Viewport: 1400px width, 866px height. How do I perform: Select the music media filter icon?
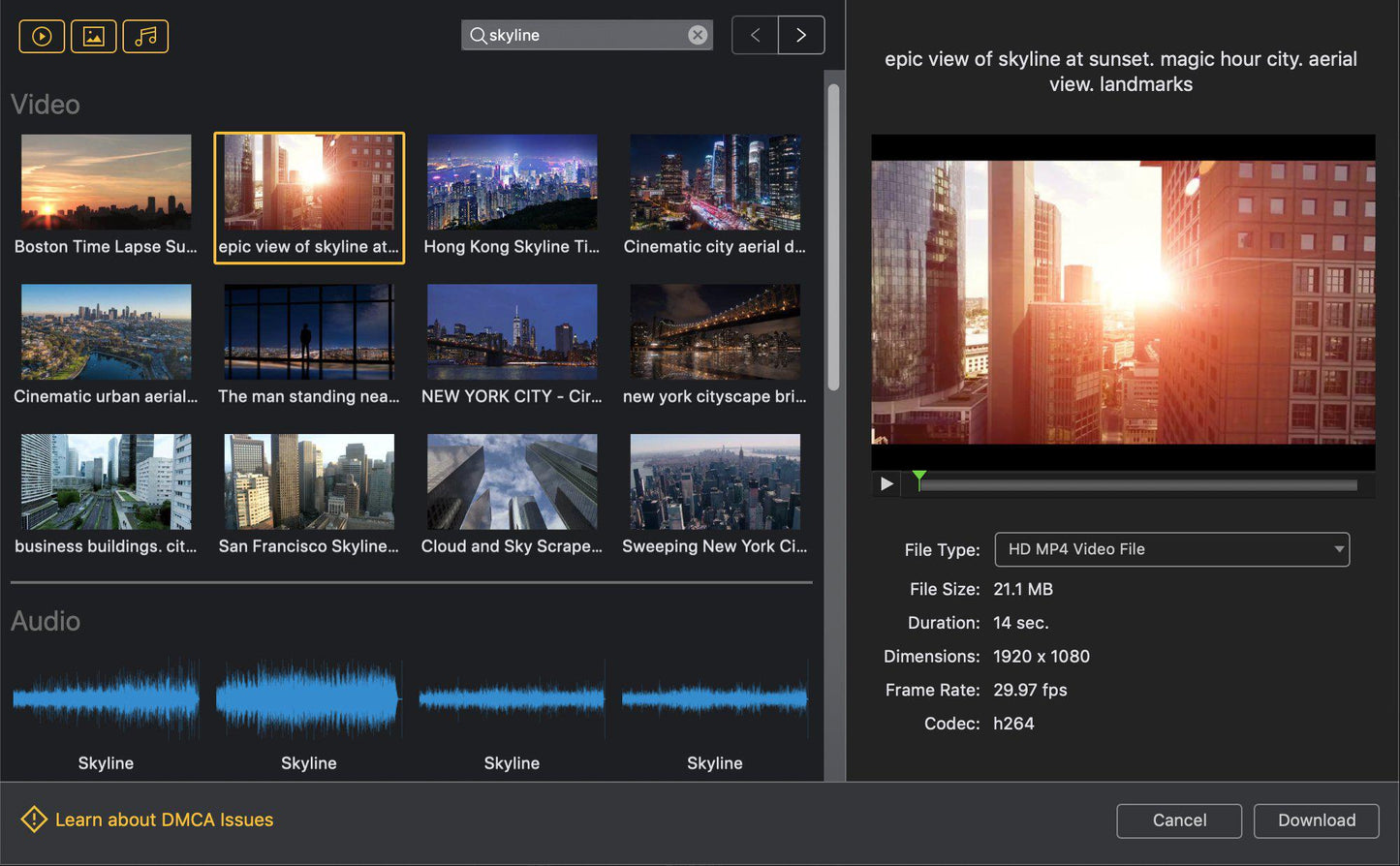pos(145,36)
